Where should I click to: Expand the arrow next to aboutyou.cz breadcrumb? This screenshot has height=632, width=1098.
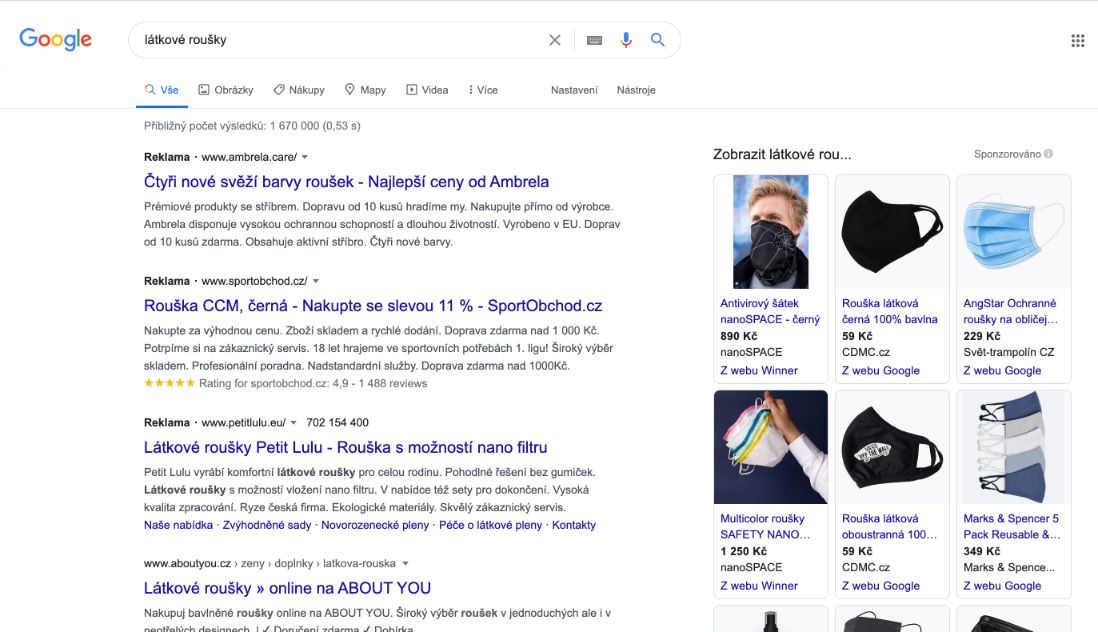coord(405,563)
